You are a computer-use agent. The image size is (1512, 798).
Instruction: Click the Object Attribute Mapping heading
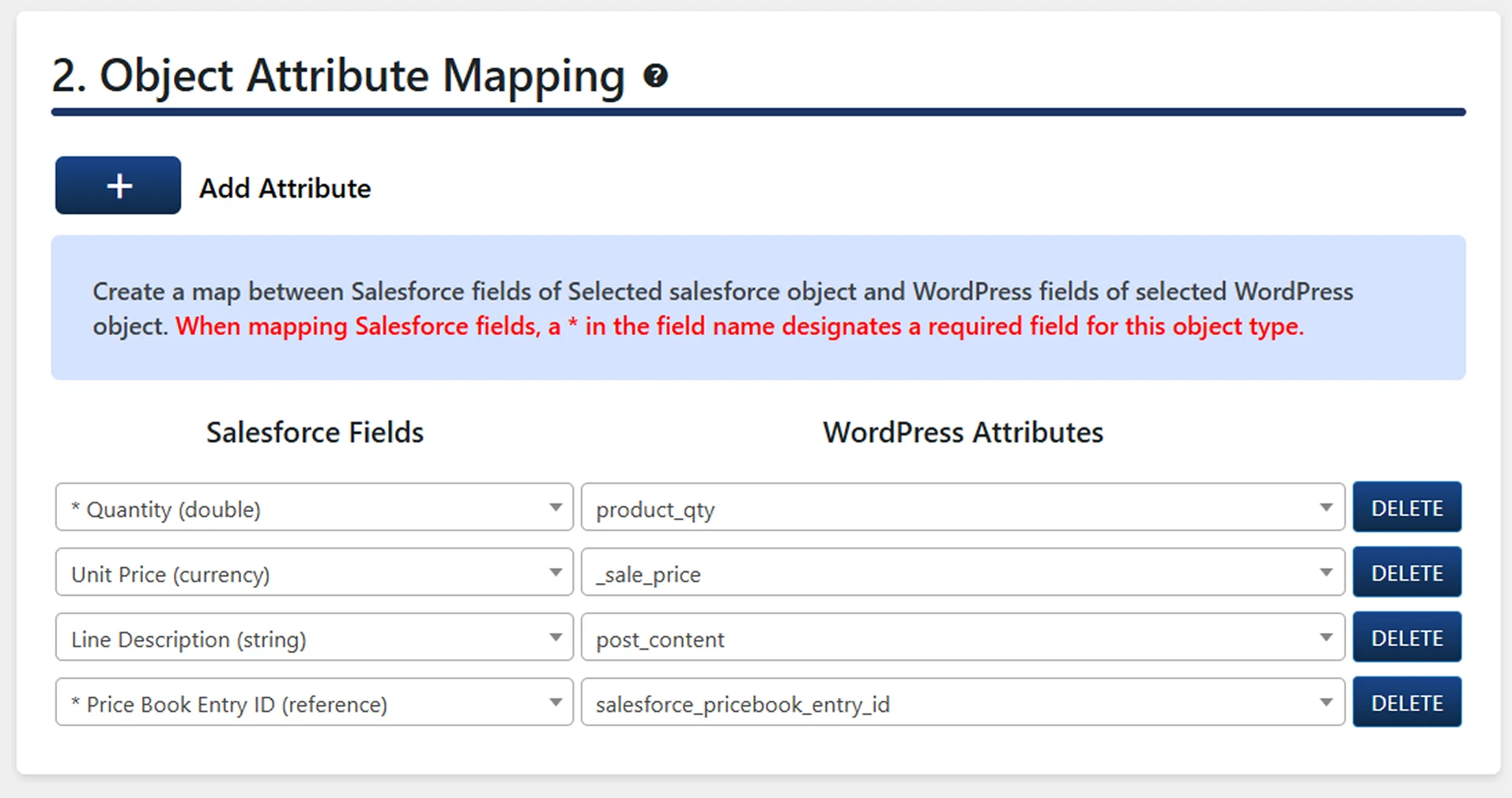coord(338,76)
